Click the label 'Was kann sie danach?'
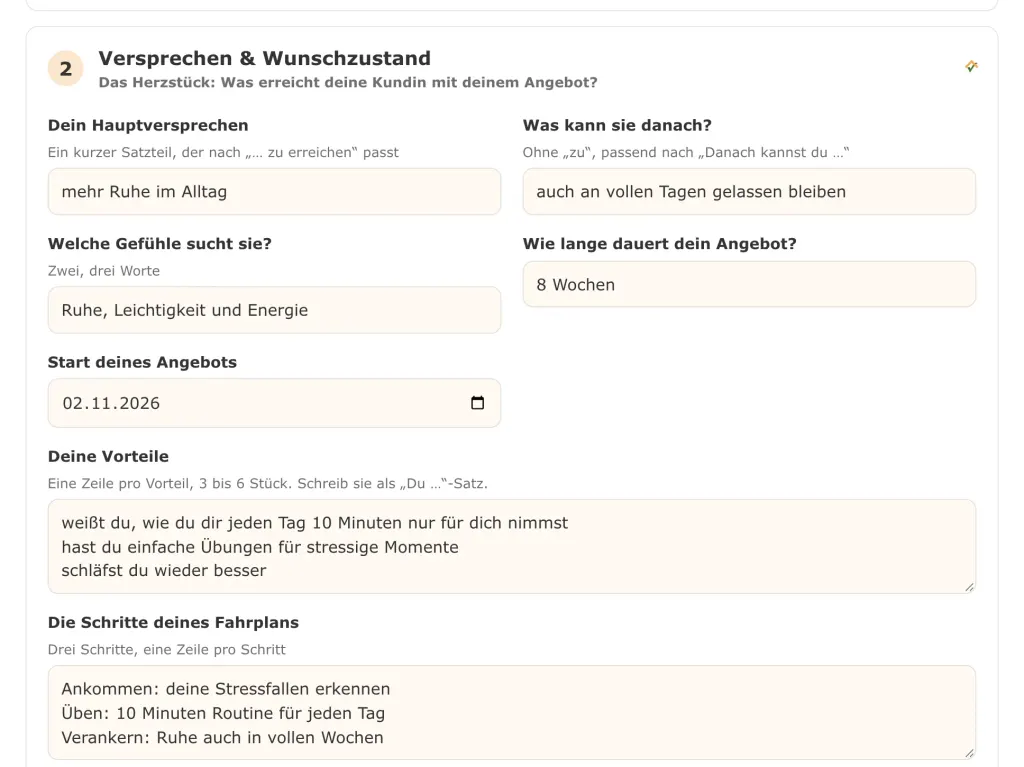 (x=617, y=125)
